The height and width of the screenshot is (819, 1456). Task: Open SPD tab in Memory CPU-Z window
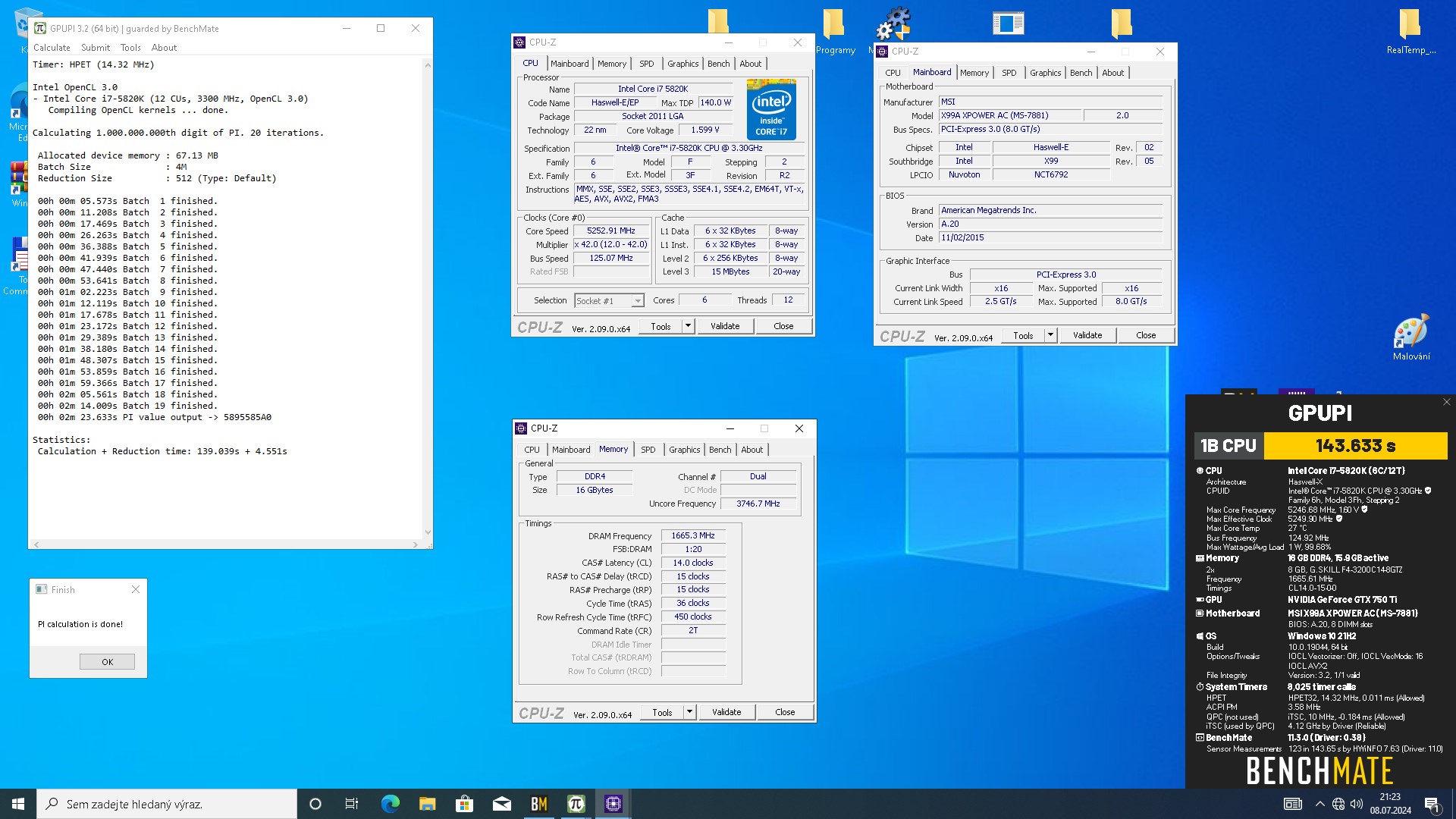pos(648,450)
